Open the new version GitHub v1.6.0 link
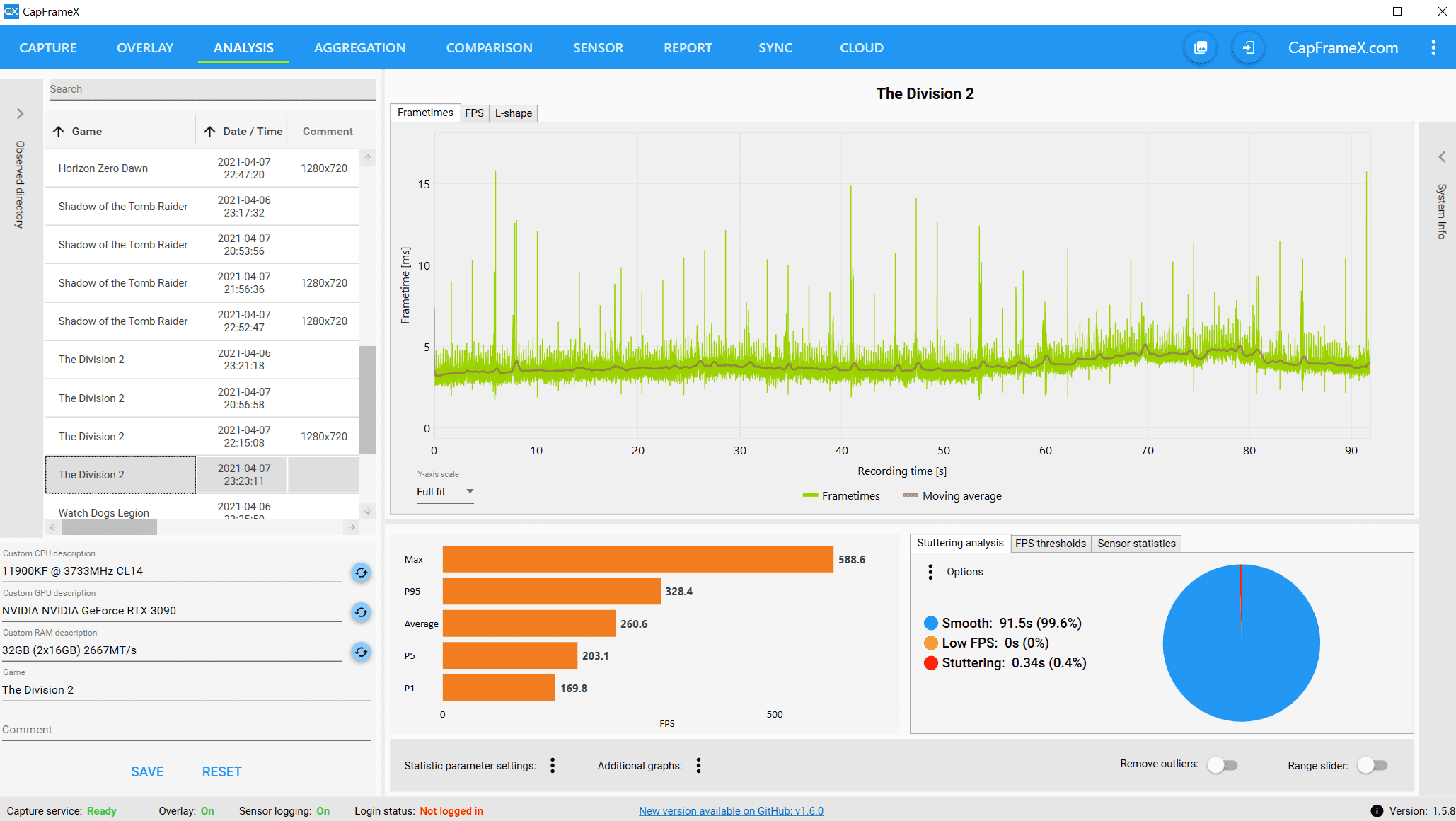The image size is (1456, 821). coord(731,811)
